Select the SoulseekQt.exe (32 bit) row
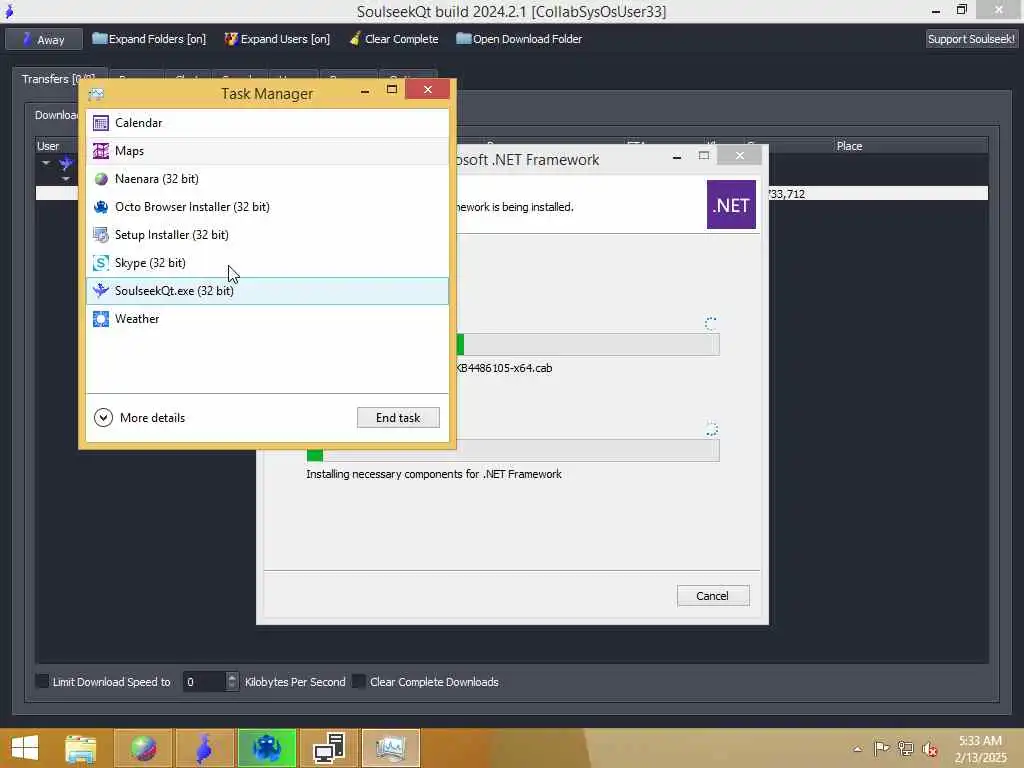Screen dimensions: 1024x768 [267, 291]
